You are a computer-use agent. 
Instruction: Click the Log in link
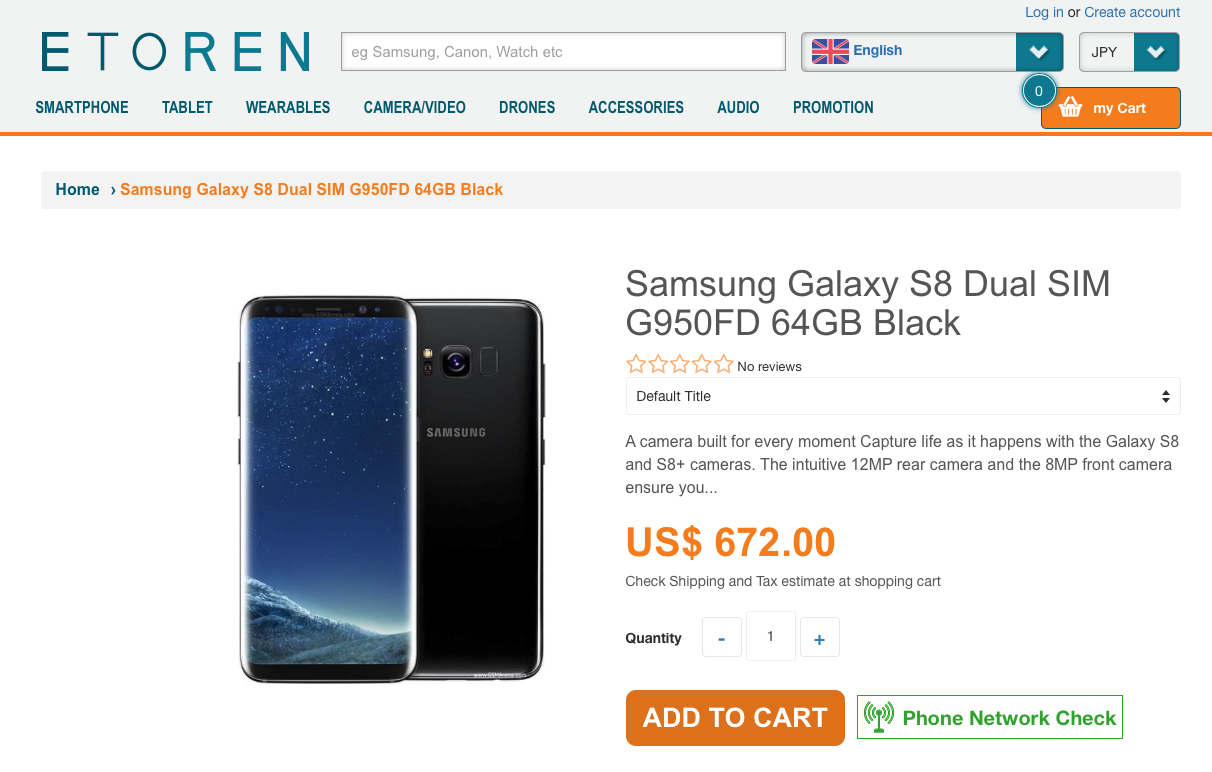(x=1044, y=12)
